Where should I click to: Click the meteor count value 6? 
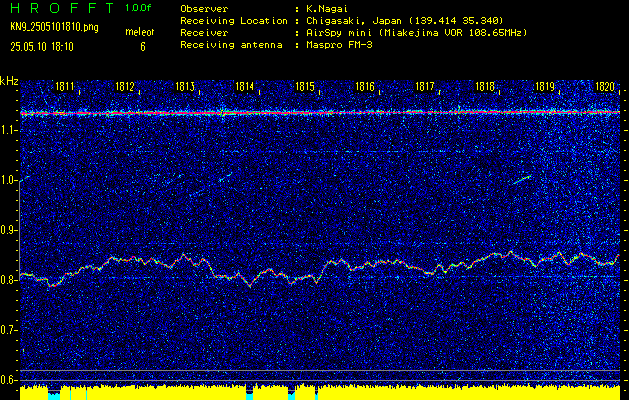tap(143, 47)
